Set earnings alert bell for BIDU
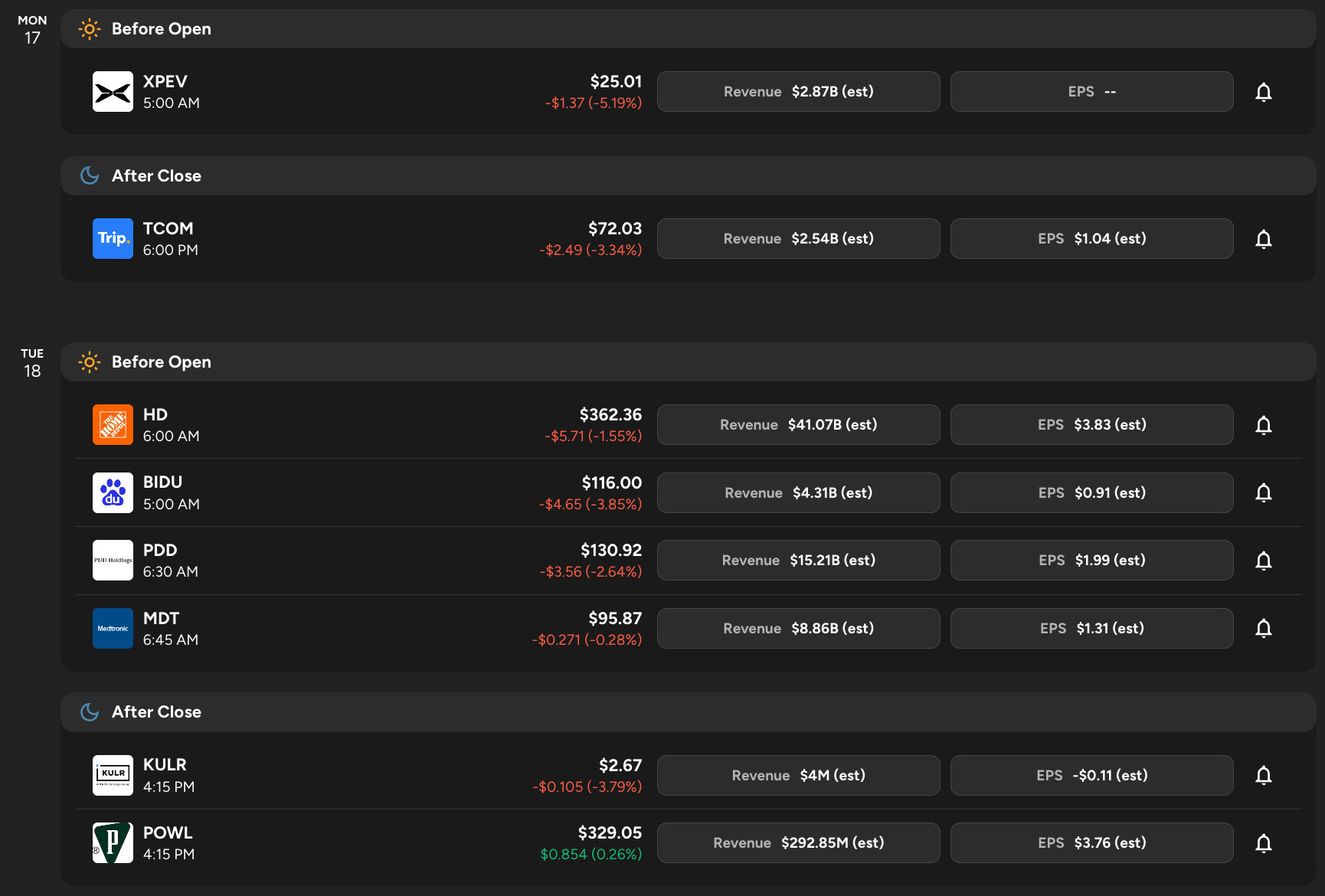The image size is (1325, 896). [x=1264, y=492]
